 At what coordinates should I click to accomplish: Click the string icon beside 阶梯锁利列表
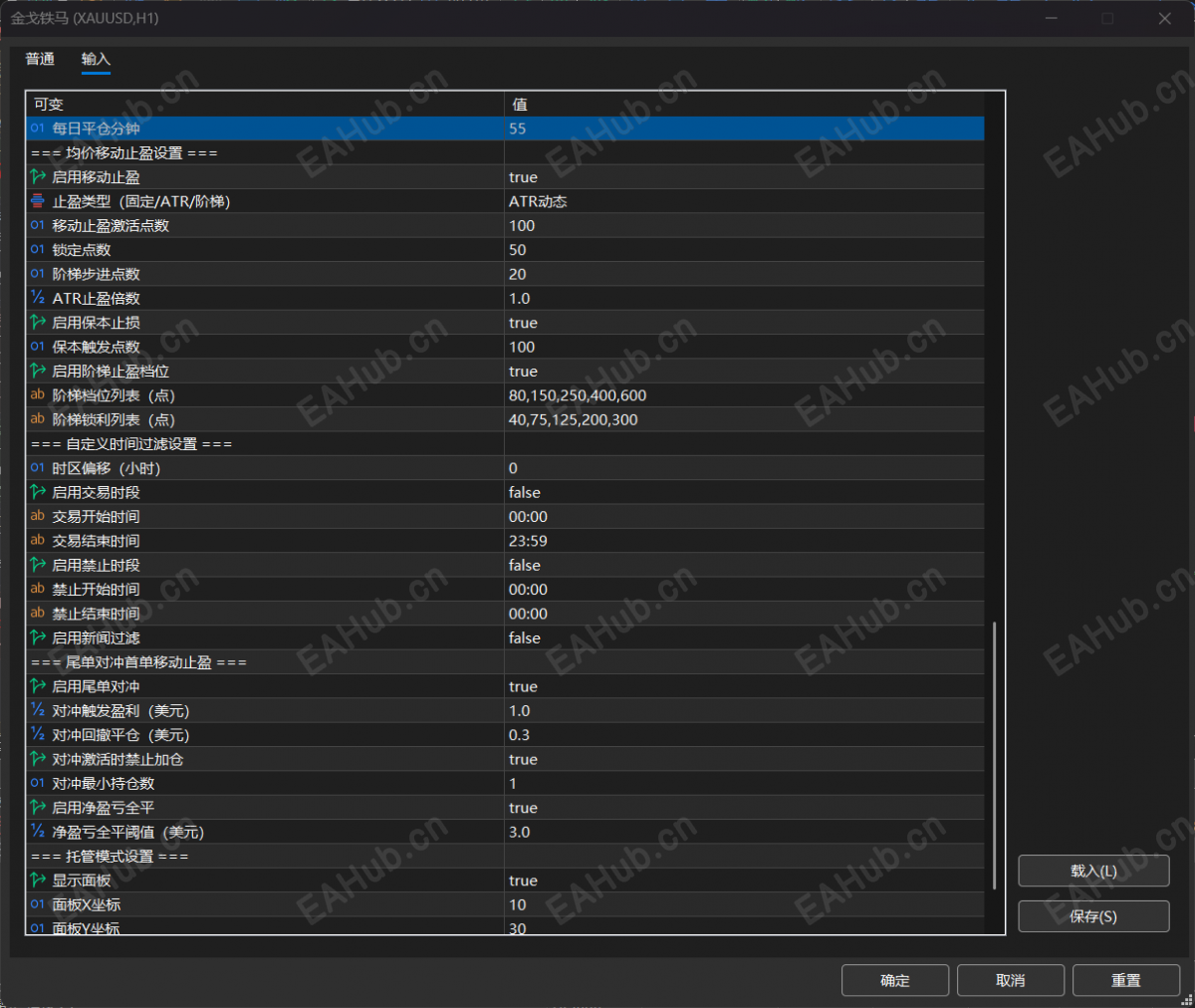(x=38, y=419)
